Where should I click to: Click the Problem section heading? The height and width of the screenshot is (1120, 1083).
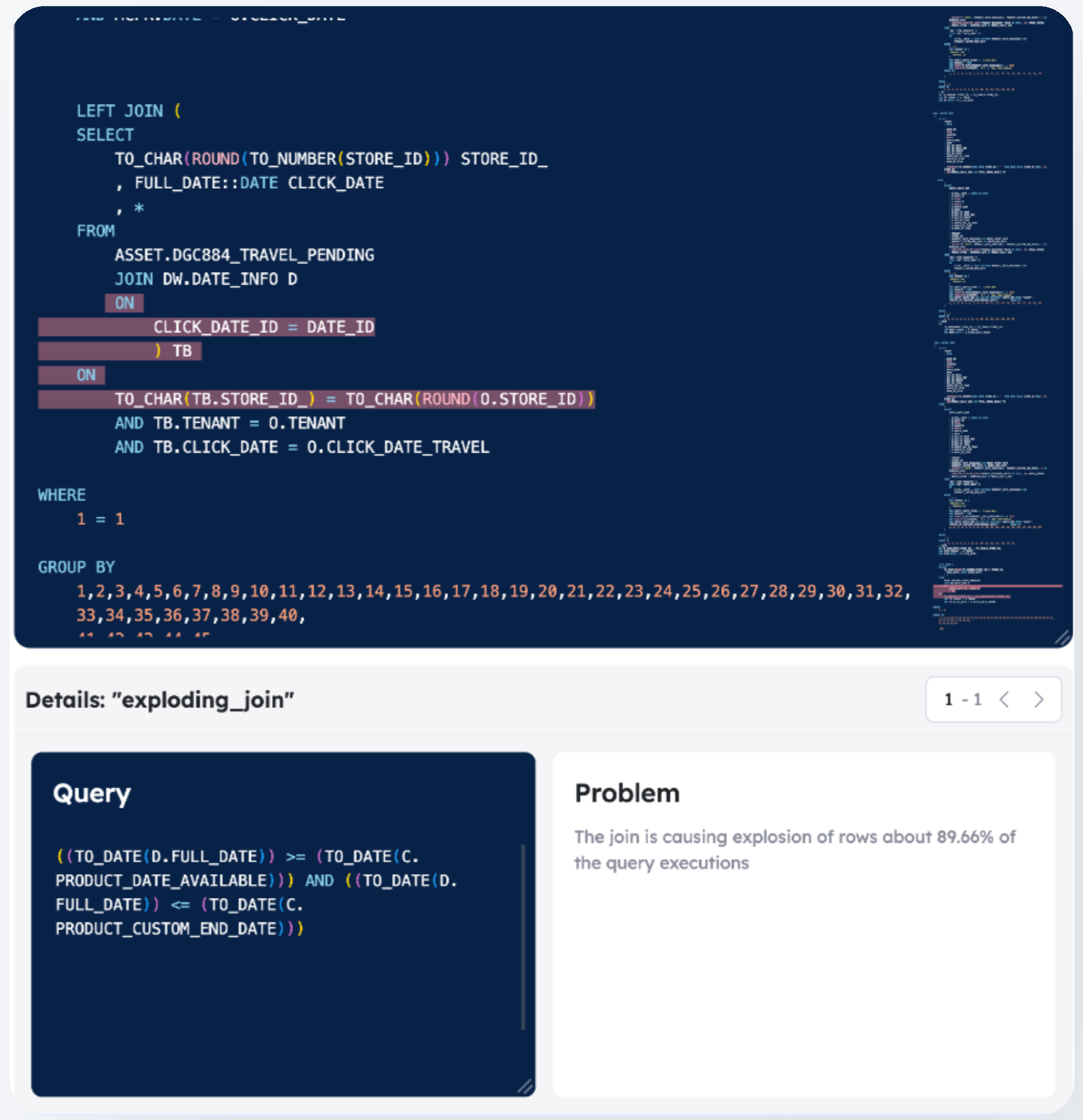coord(627,793)
